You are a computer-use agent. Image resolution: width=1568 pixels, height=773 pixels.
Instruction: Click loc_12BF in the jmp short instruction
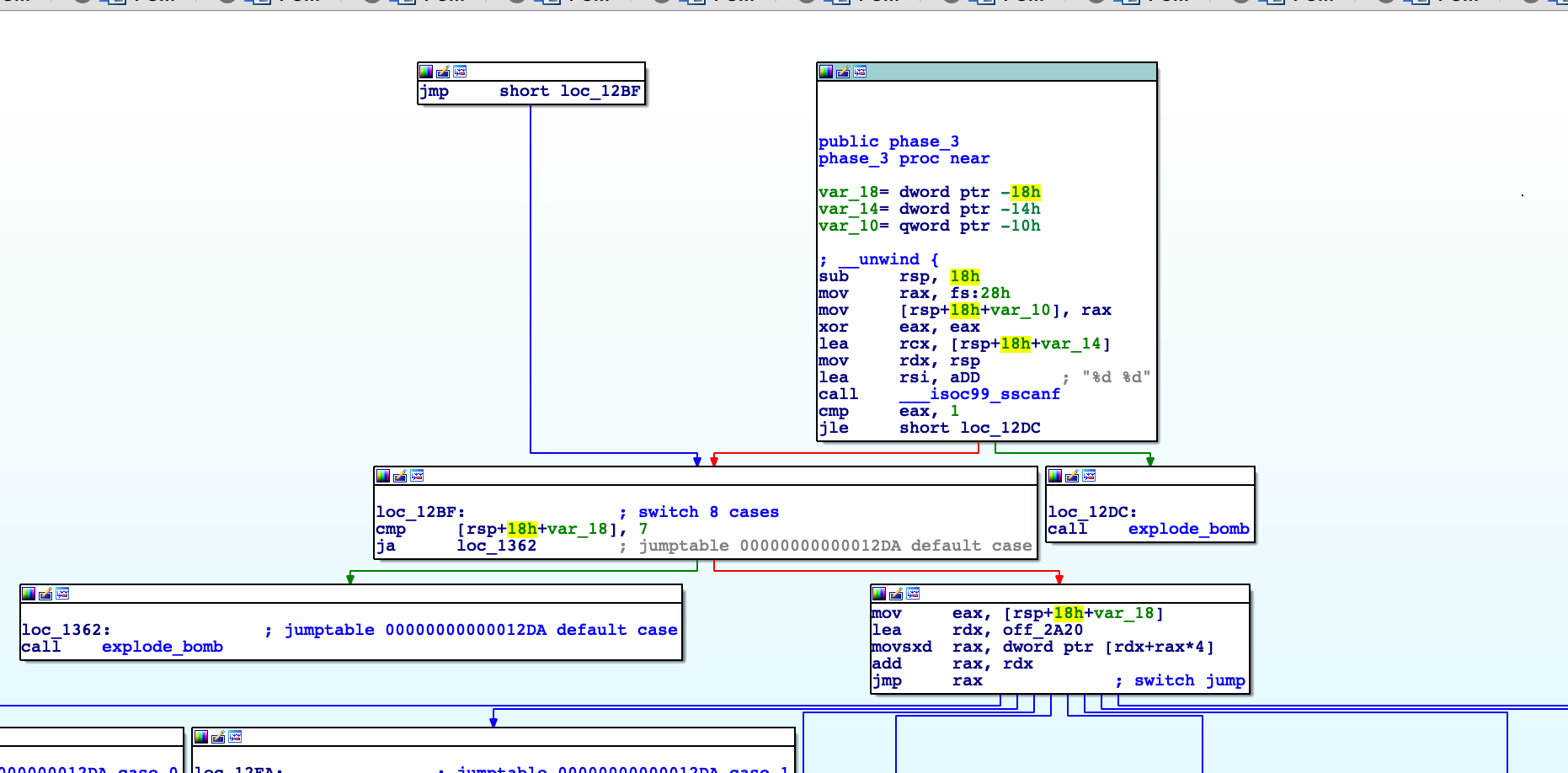600,91
